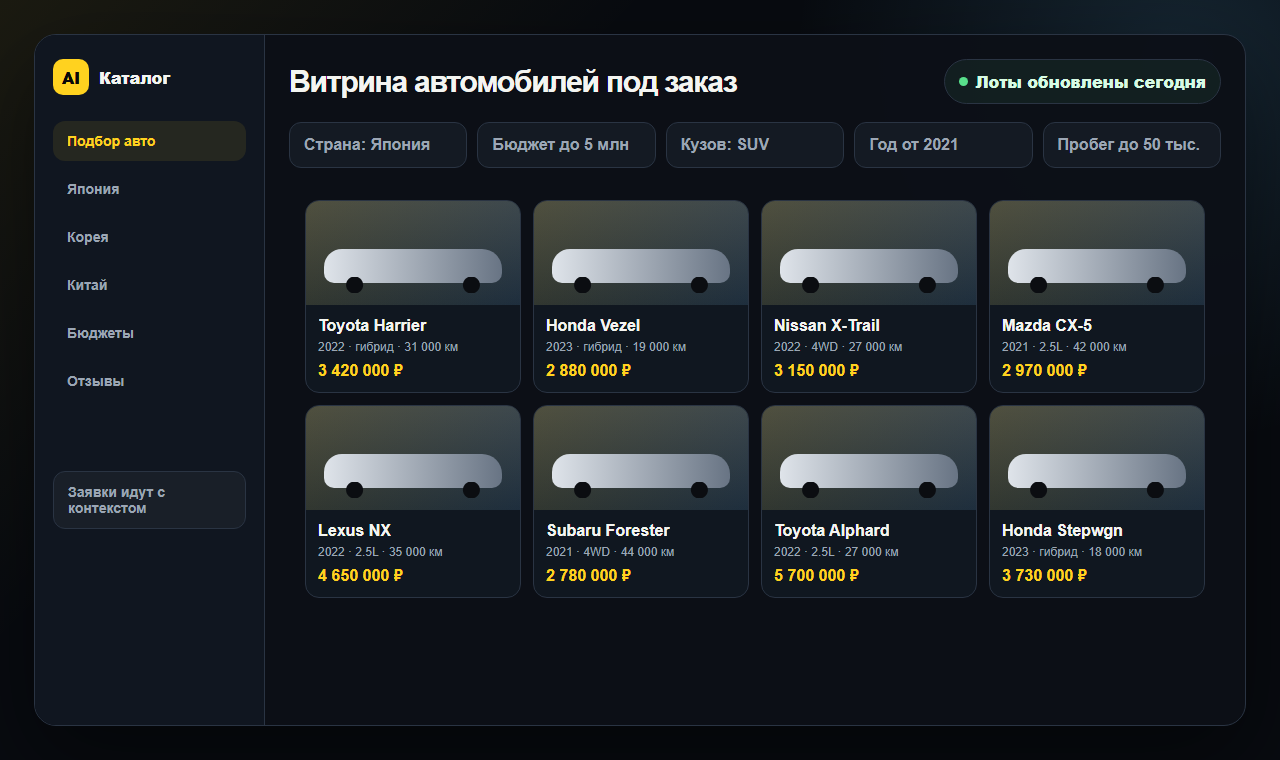Click the Nissan X-Trail title
Viewport: 1280px width, 760px height.
click(827, 325)
